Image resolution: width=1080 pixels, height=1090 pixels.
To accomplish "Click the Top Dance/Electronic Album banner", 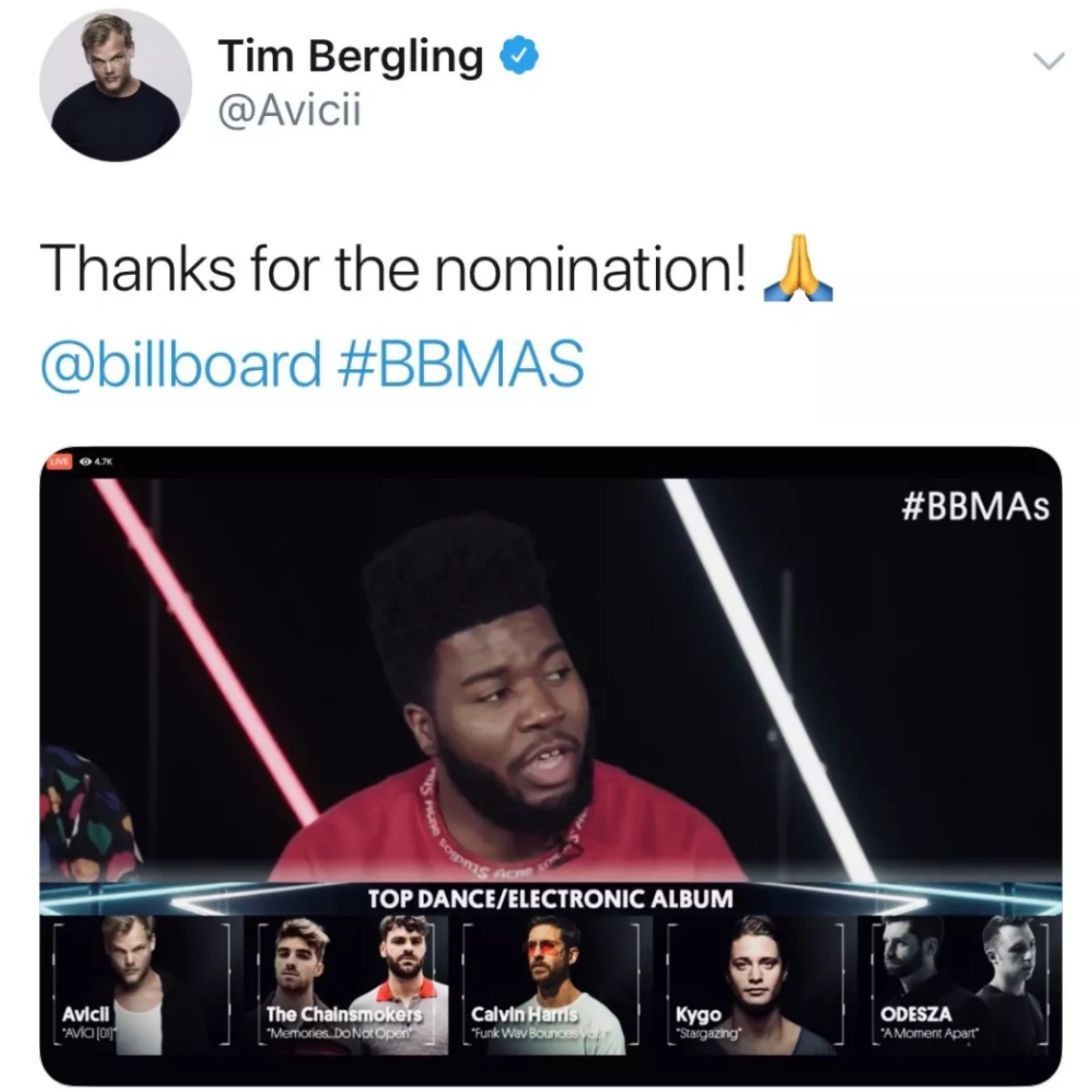I will coord(550,899).
